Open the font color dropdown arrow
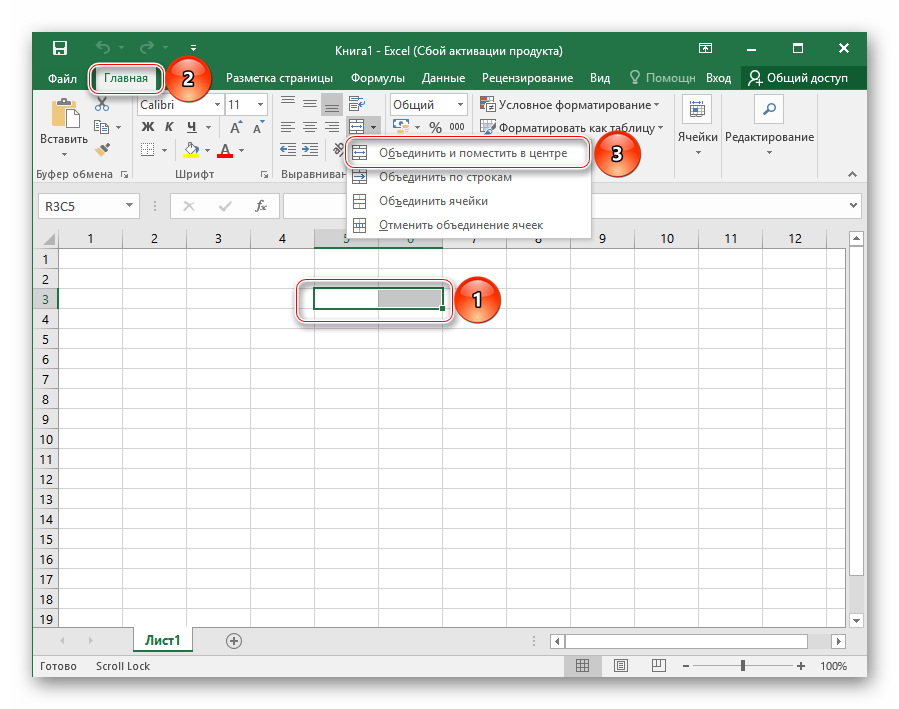 241,151
